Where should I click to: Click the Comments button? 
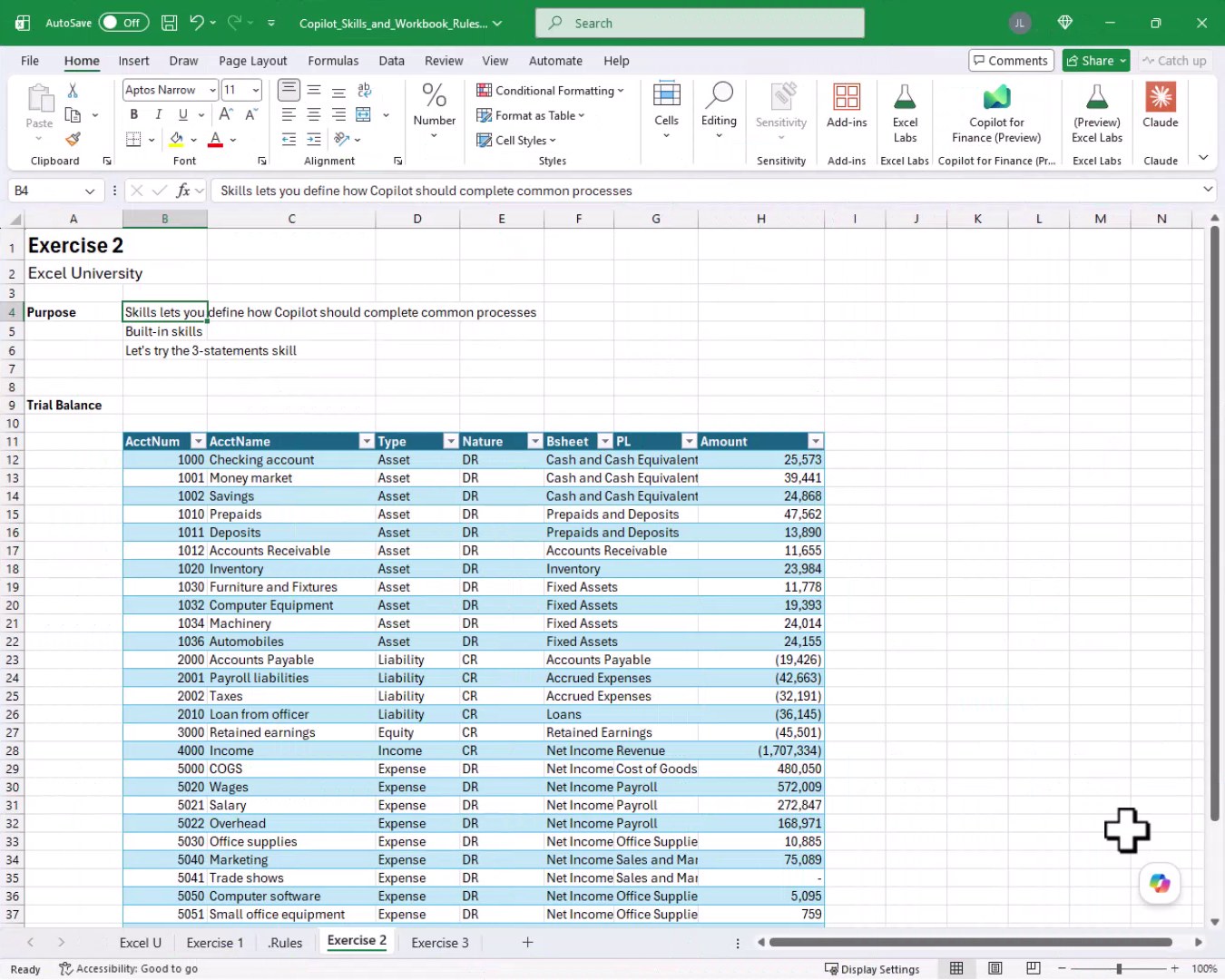pyautogui.click(x=1010, y=61)
